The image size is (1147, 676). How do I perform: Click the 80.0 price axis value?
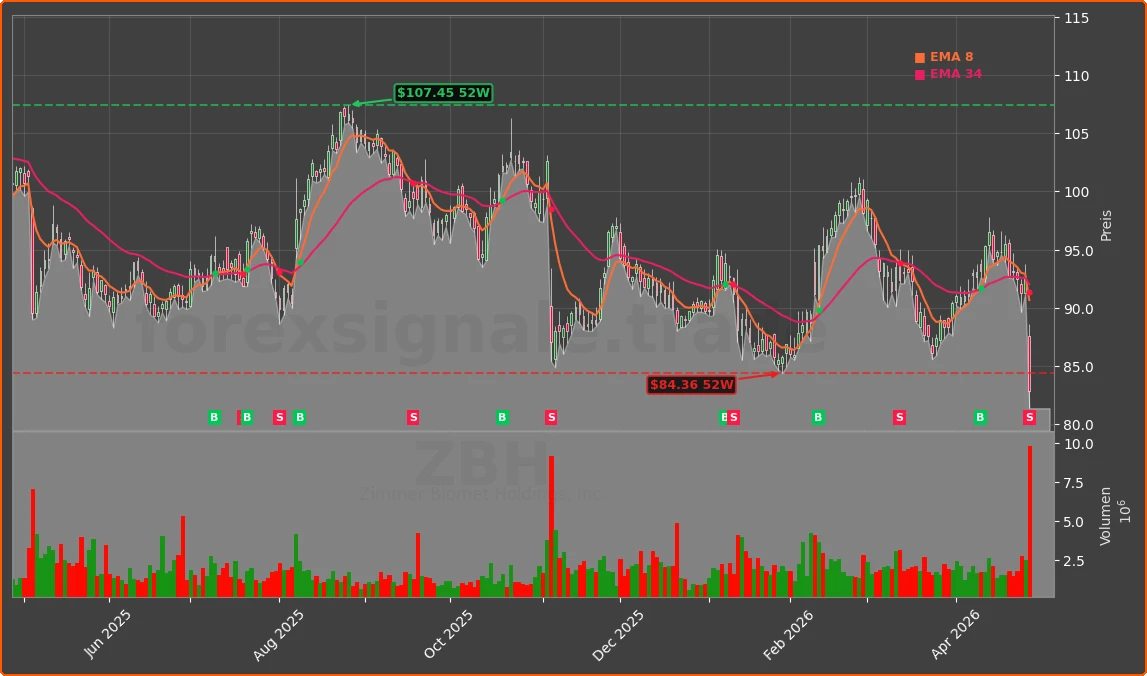click(x=1078, y=425)
